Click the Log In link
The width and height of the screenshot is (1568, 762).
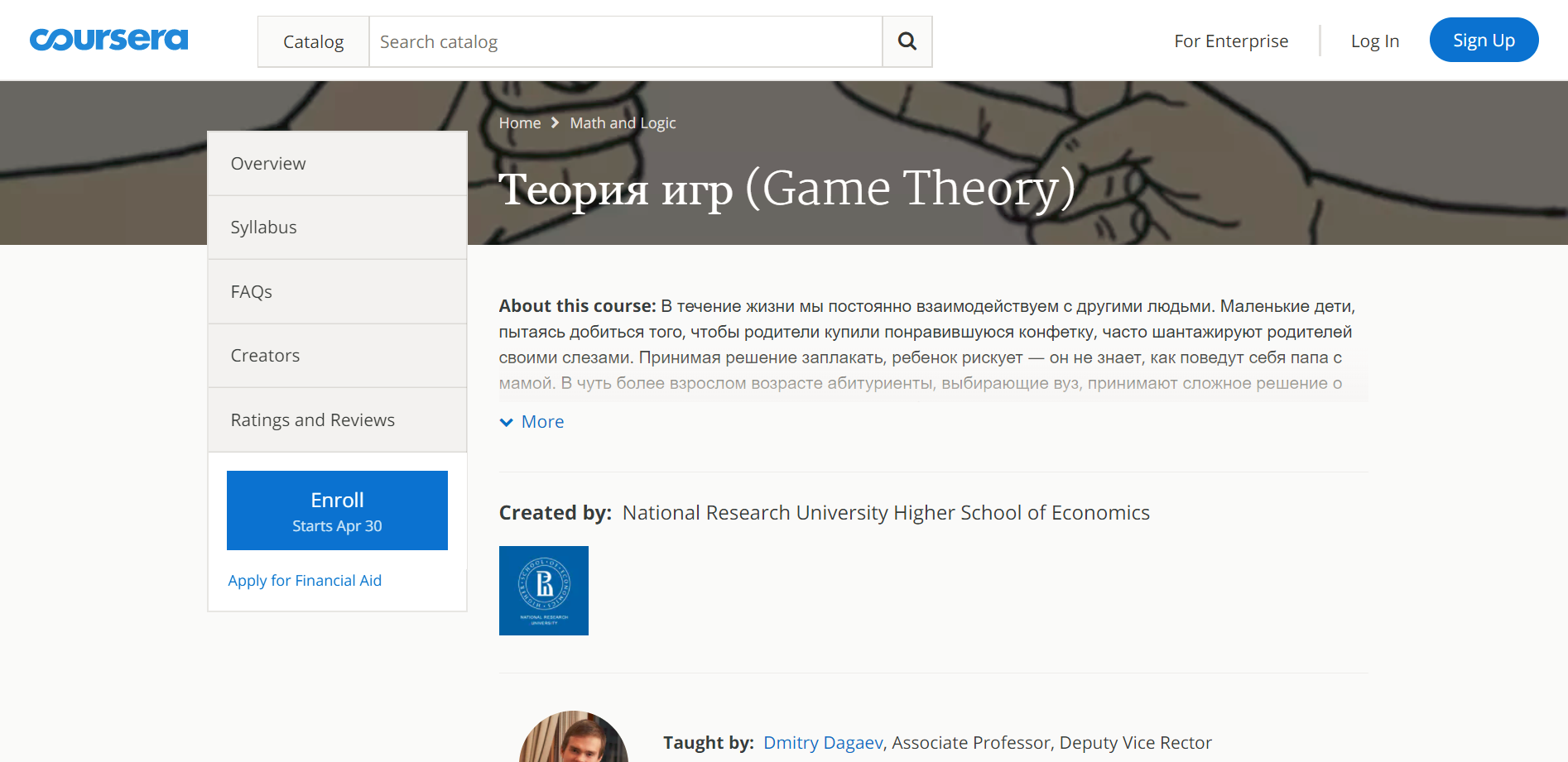pos(1375,41)
